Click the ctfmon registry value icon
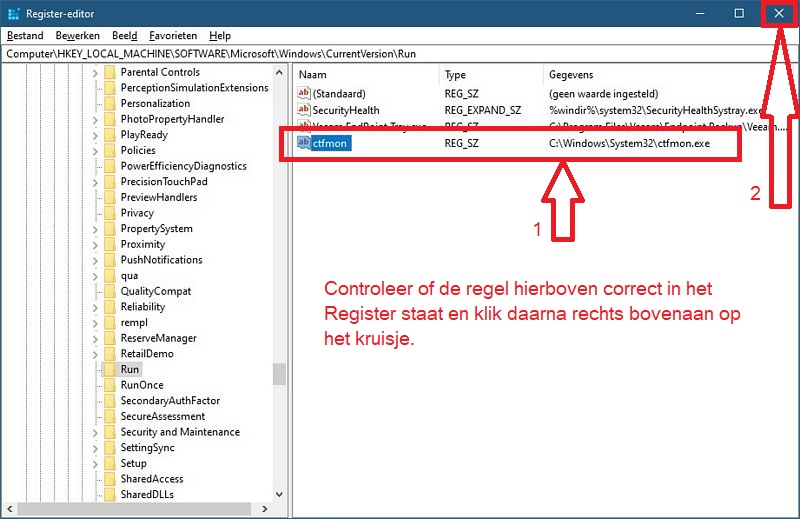800x519 pixels. [304, 144]
